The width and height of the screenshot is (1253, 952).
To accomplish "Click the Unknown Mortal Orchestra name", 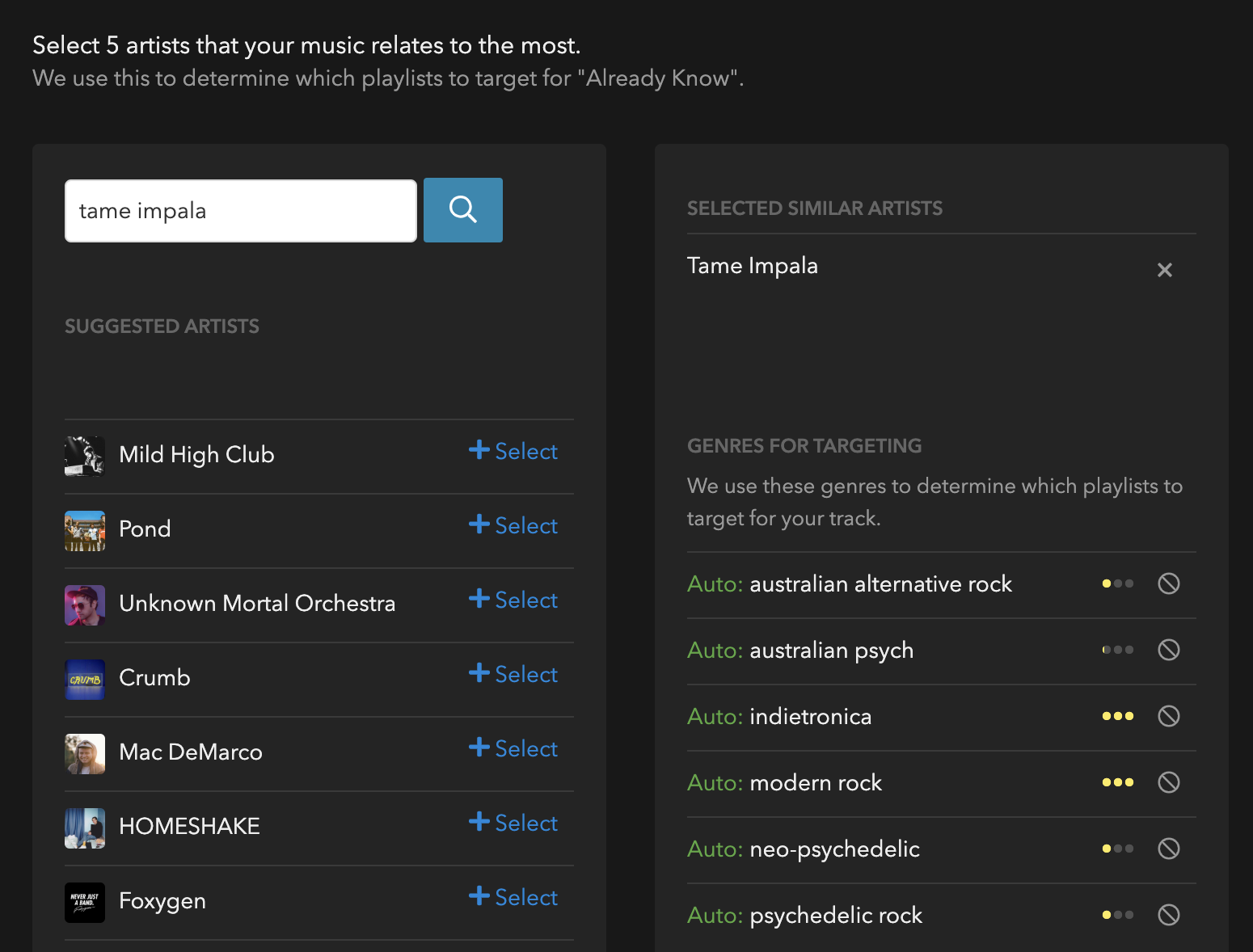I will click(257, 603).
